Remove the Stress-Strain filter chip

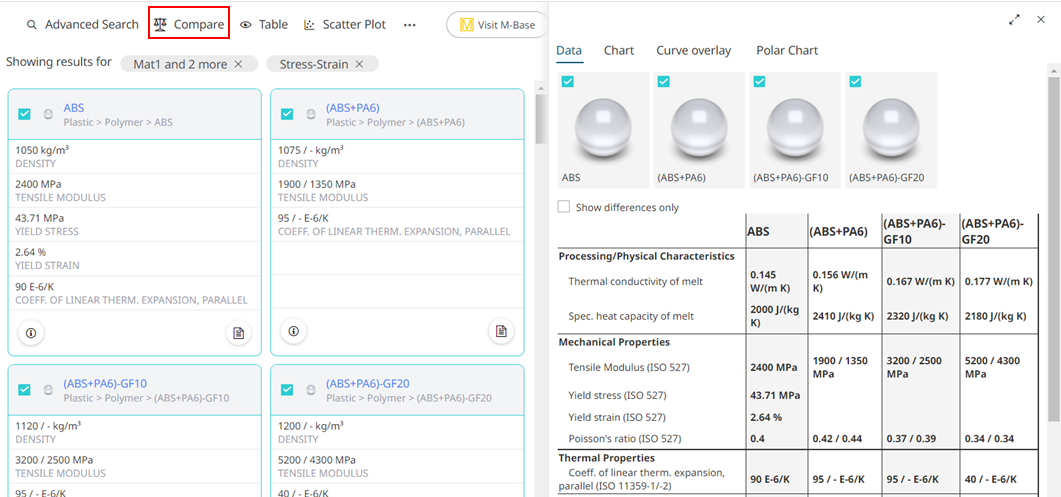pos(360,64)
